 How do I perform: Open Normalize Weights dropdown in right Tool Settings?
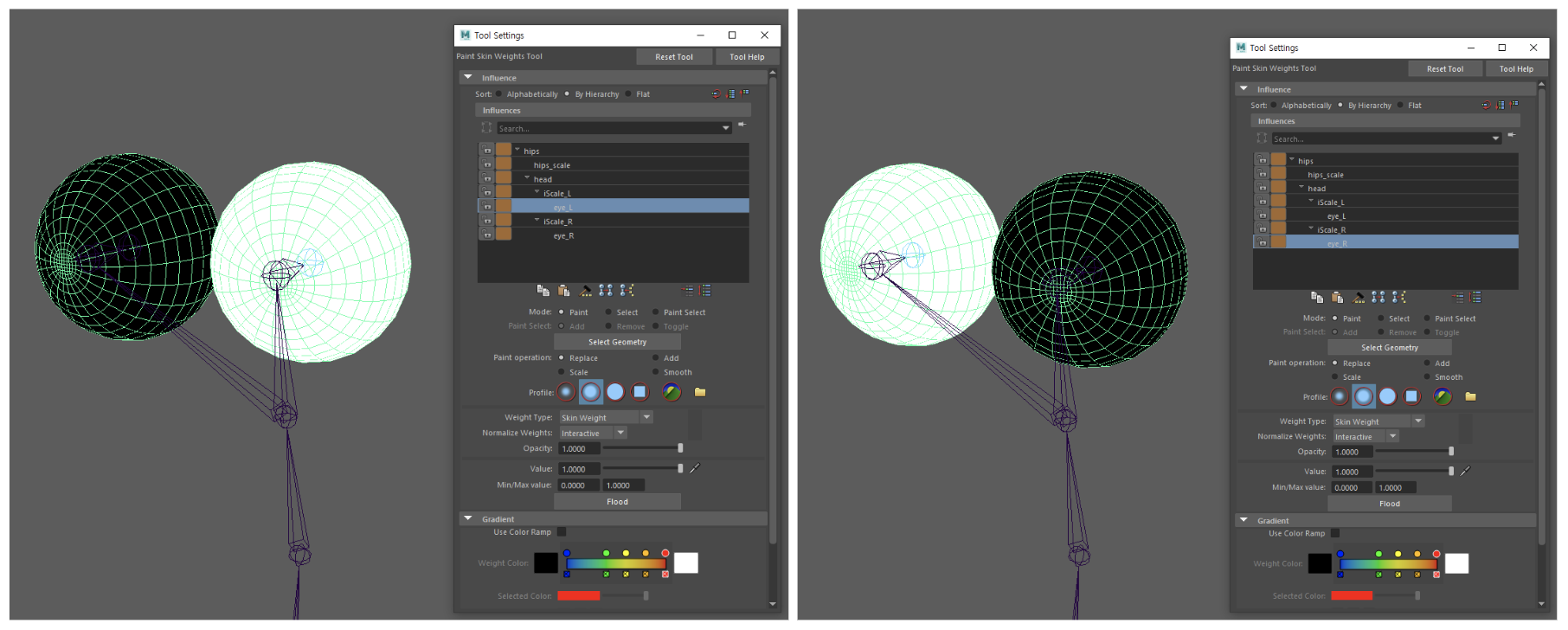tap(1366, 437)
